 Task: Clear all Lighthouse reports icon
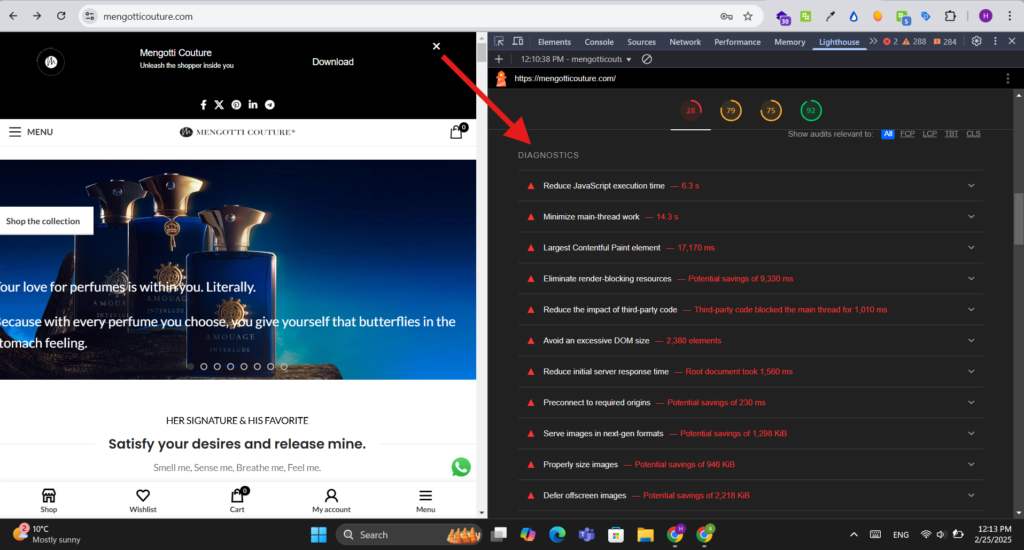(647, 59)
